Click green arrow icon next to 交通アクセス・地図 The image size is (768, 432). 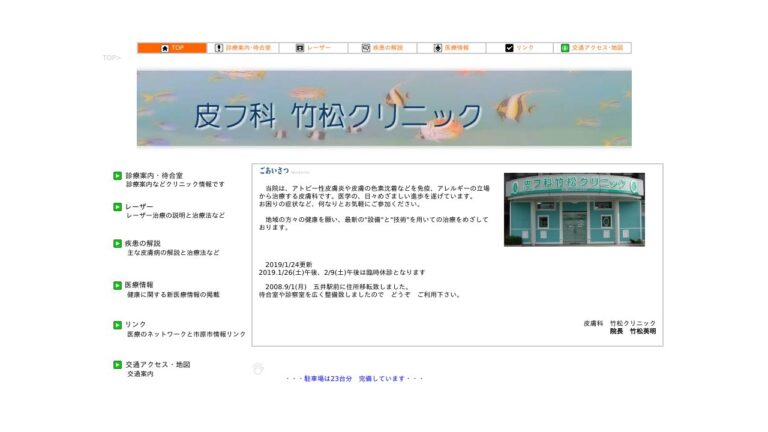tap(118, 365)
